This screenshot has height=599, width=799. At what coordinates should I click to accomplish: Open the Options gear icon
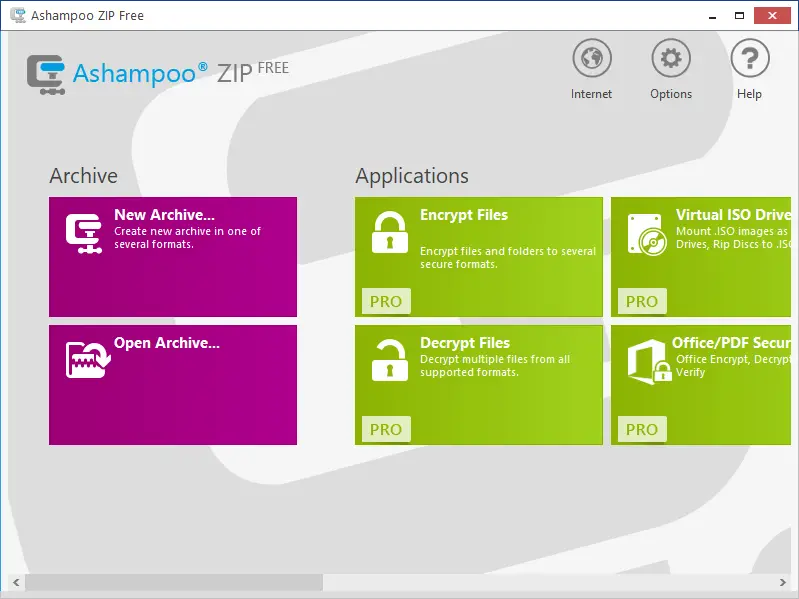[671, 58]
